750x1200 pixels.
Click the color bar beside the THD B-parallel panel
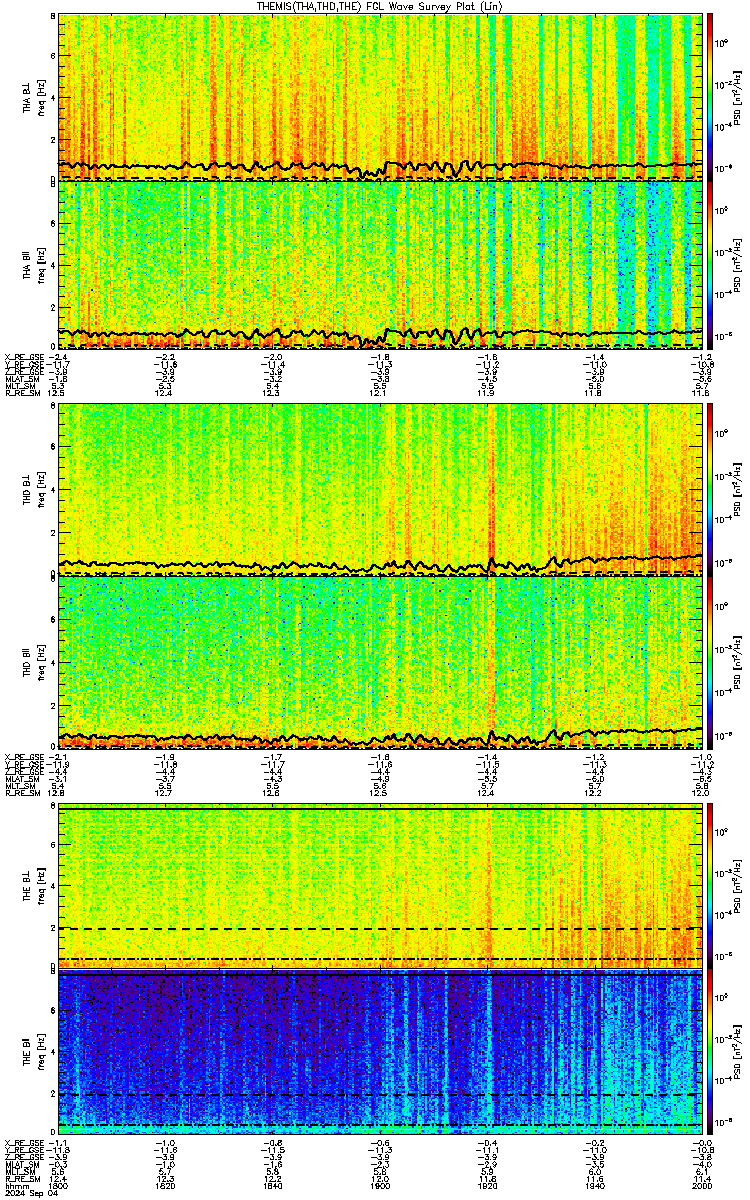point(710,661)
